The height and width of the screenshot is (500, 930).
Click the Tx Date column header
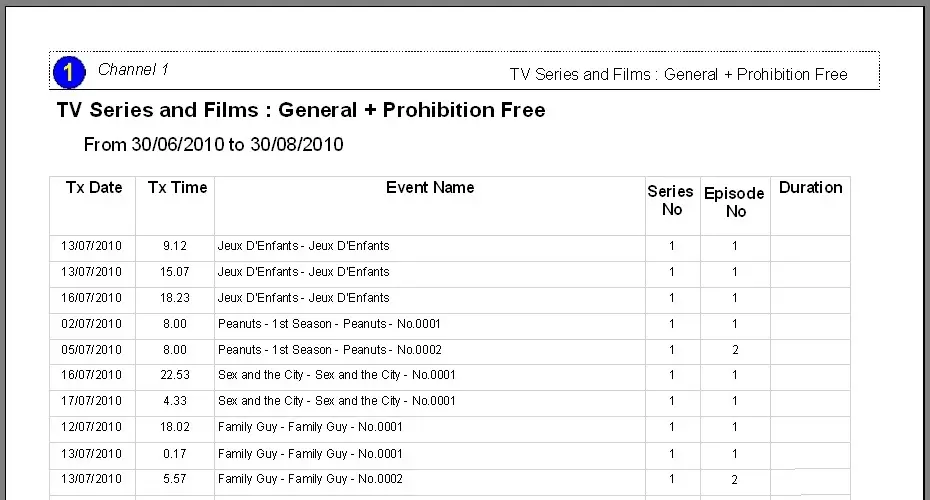pyautogui.click(x=94, y=188)
